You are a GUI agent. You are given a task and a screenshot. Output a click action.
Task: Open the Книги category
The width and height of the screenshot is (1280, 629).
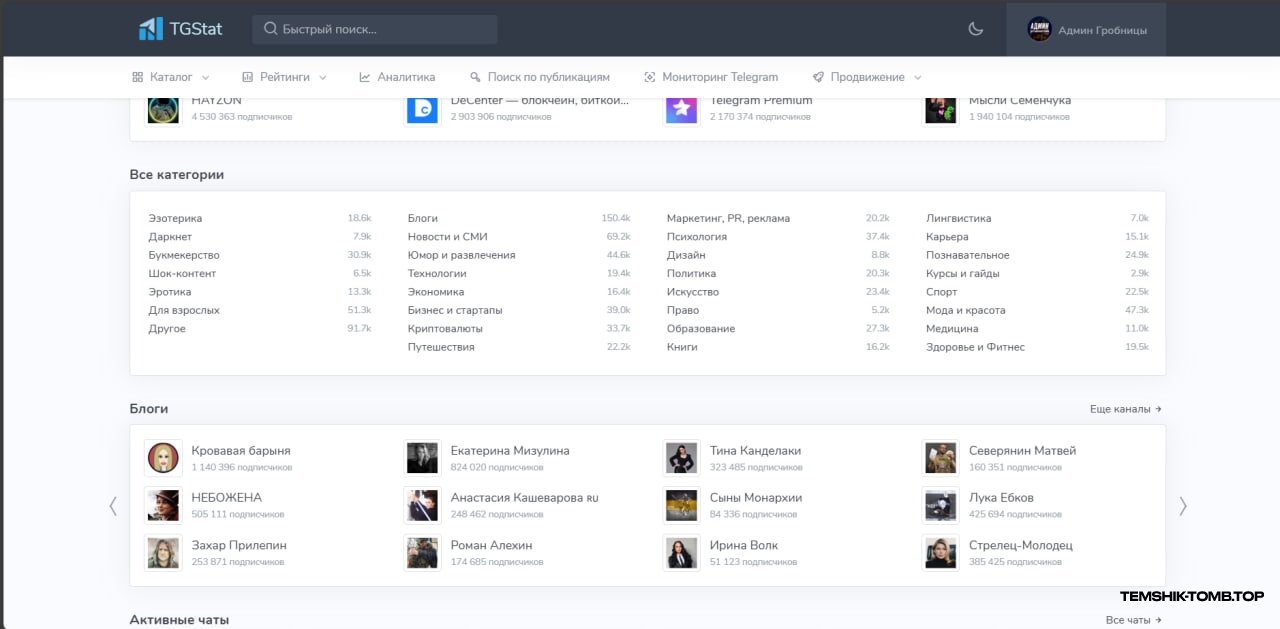pyautogui.click(x=682, y=347)
